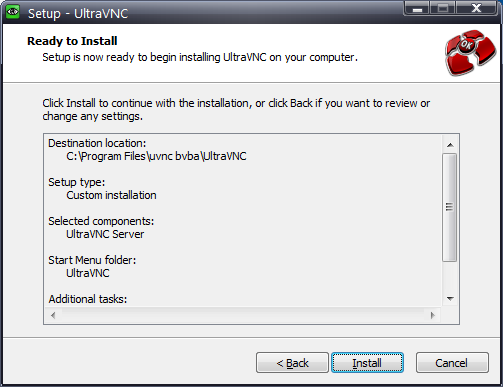Click the Additional tasks line
The image size is (503, 387).
pyautogui.click(x=88, y=299)
